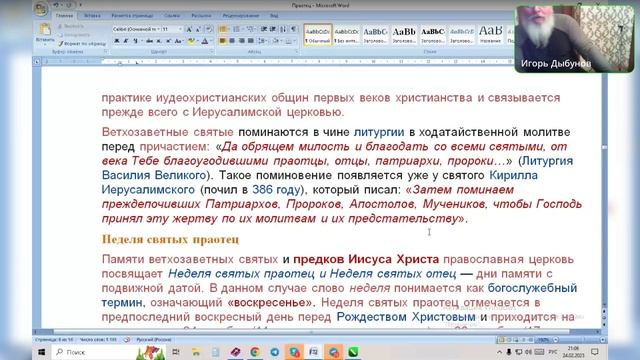Open the Line Spacing dropdown
Image resolution: width=640 pixels, height=360 pixels.
[262, 41]
